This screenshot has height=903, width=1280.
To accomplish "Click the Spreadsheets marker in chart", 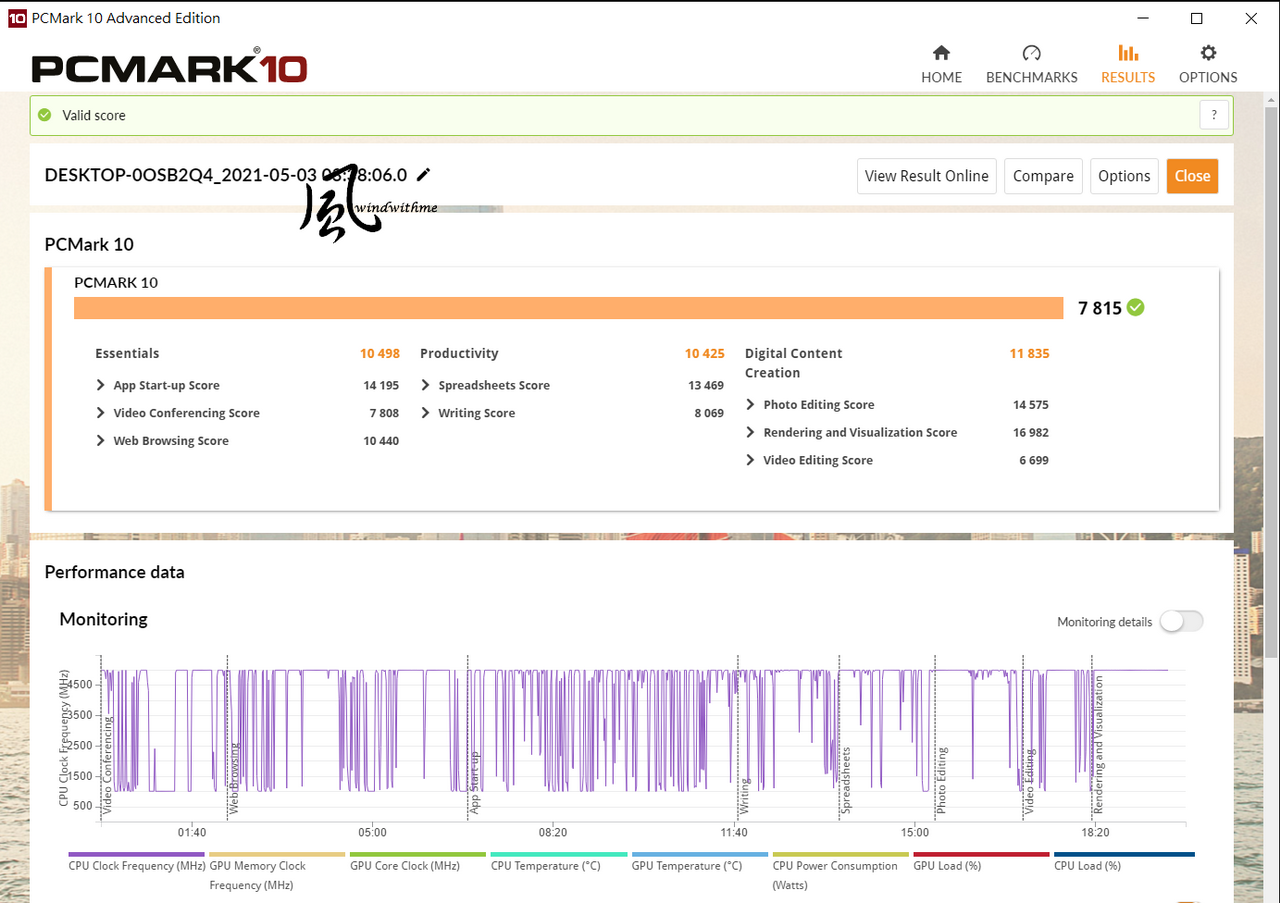I will (x=845, y=780).
